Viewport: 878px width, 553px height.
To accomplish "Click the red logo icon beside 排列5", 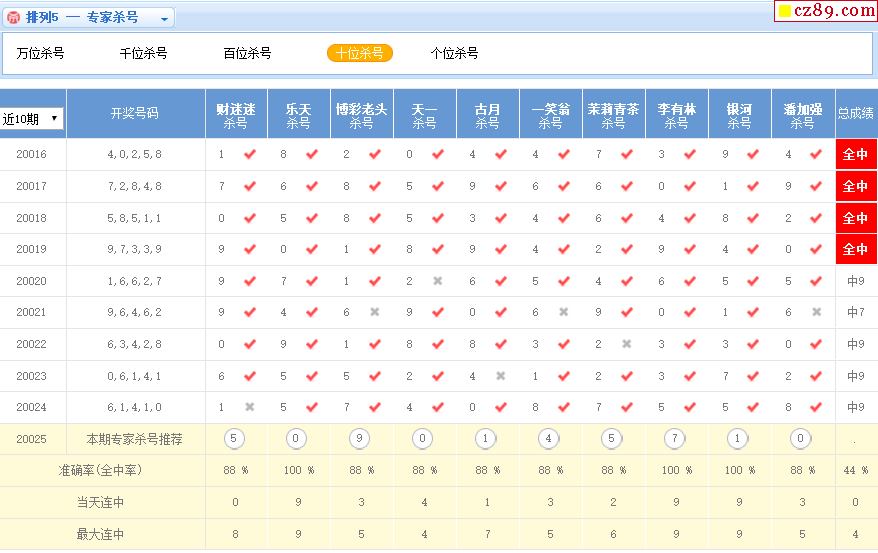I will tap(13, 18).
